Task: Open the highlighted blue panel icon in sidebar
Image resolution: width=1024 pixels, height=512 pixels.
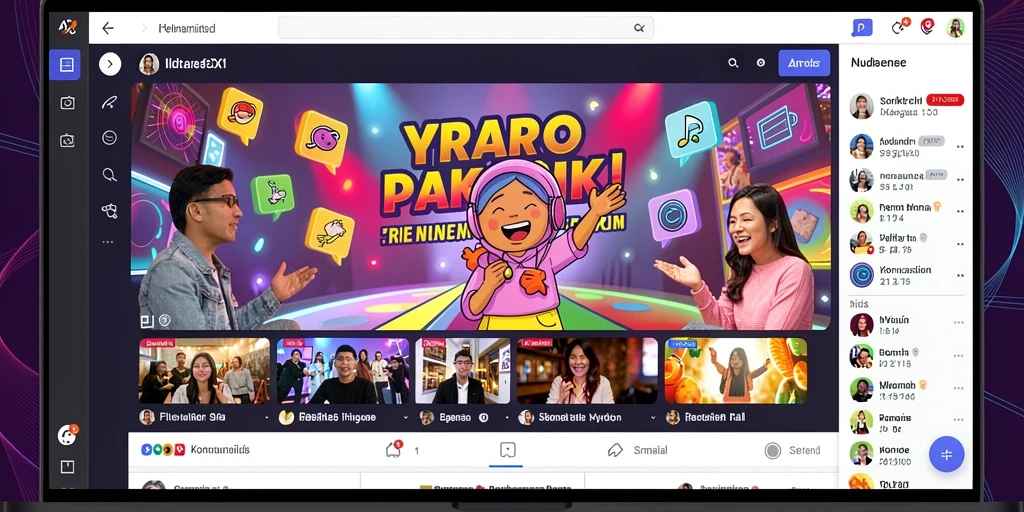Action: click(x=65, y=65)
